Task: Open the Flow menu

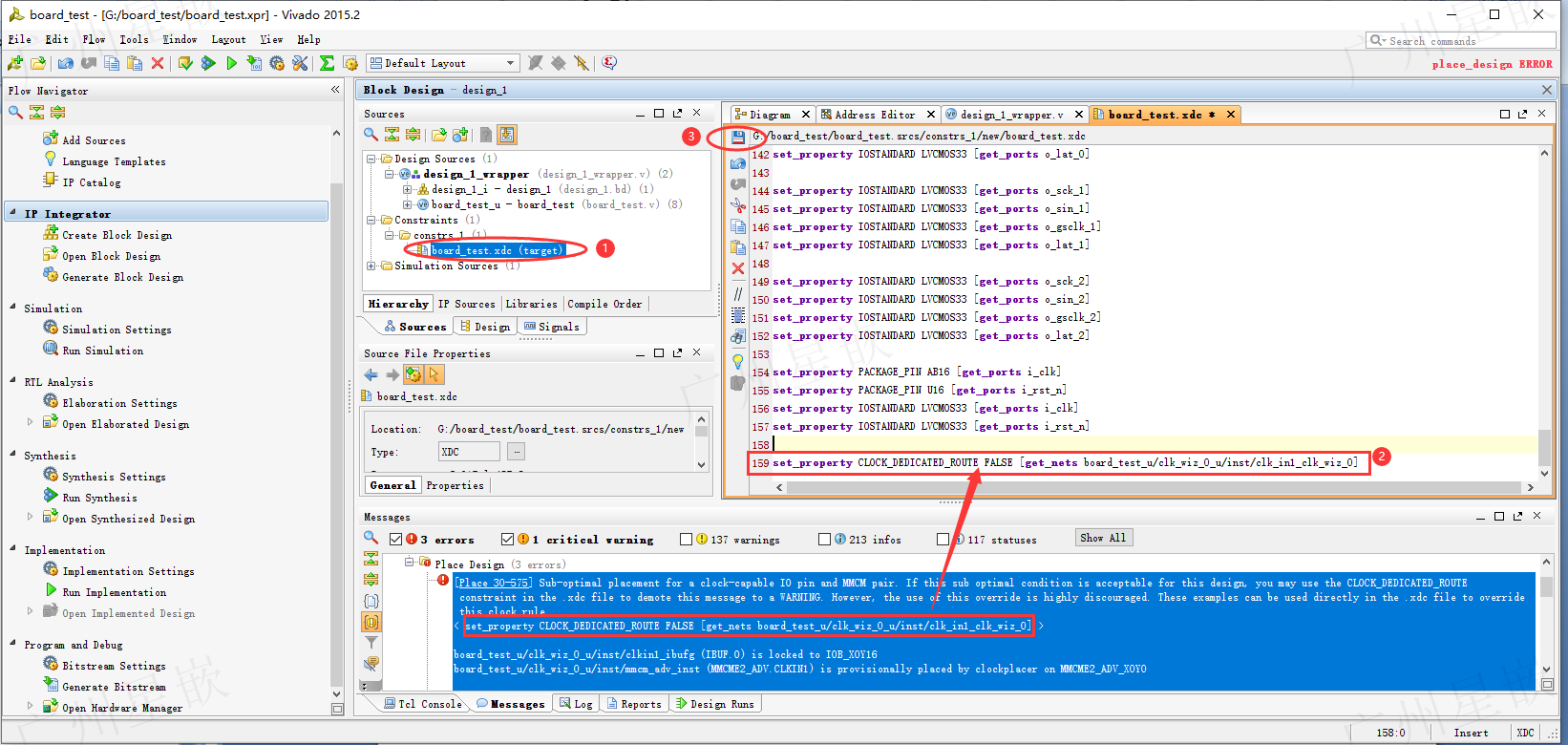Action: (94, 39)
